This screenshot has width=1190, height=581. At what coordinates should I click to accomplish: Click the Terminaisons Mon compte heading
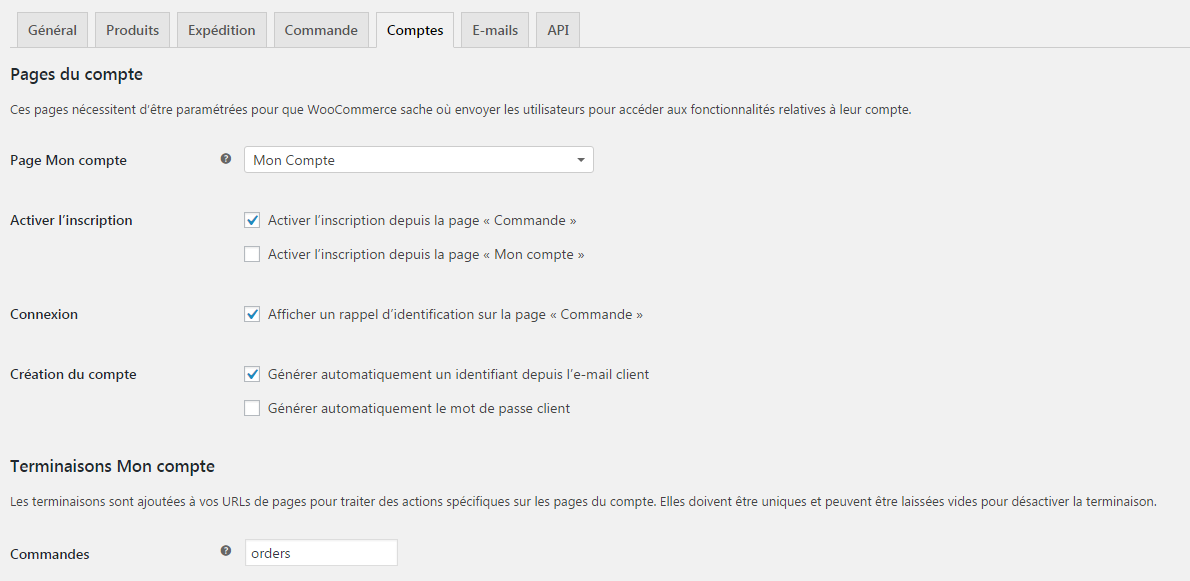[x=112, y=466]
